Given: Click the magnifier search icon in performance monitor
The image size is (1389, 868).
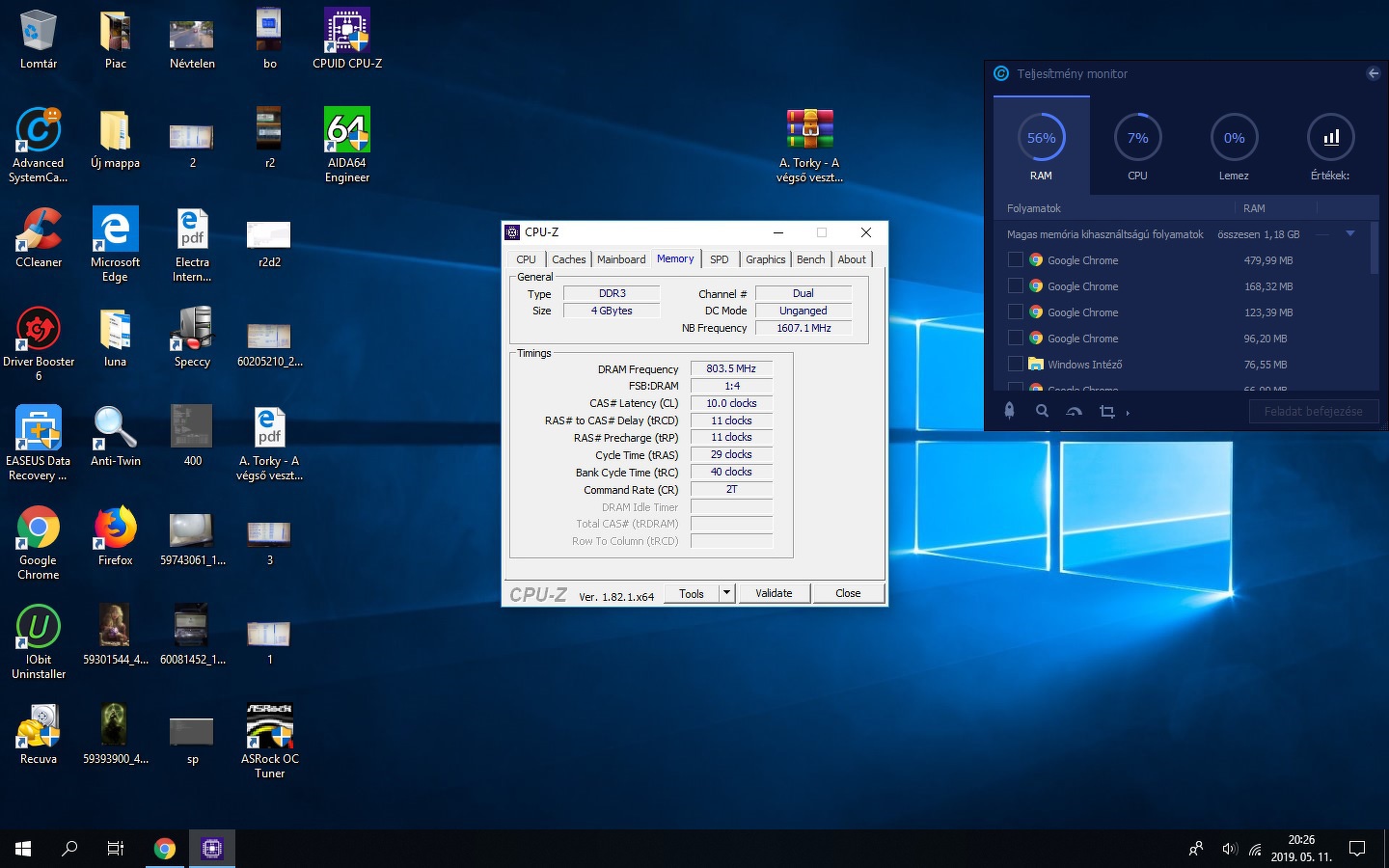Looking at the screenshot, I should click(x=1042, y=411).
